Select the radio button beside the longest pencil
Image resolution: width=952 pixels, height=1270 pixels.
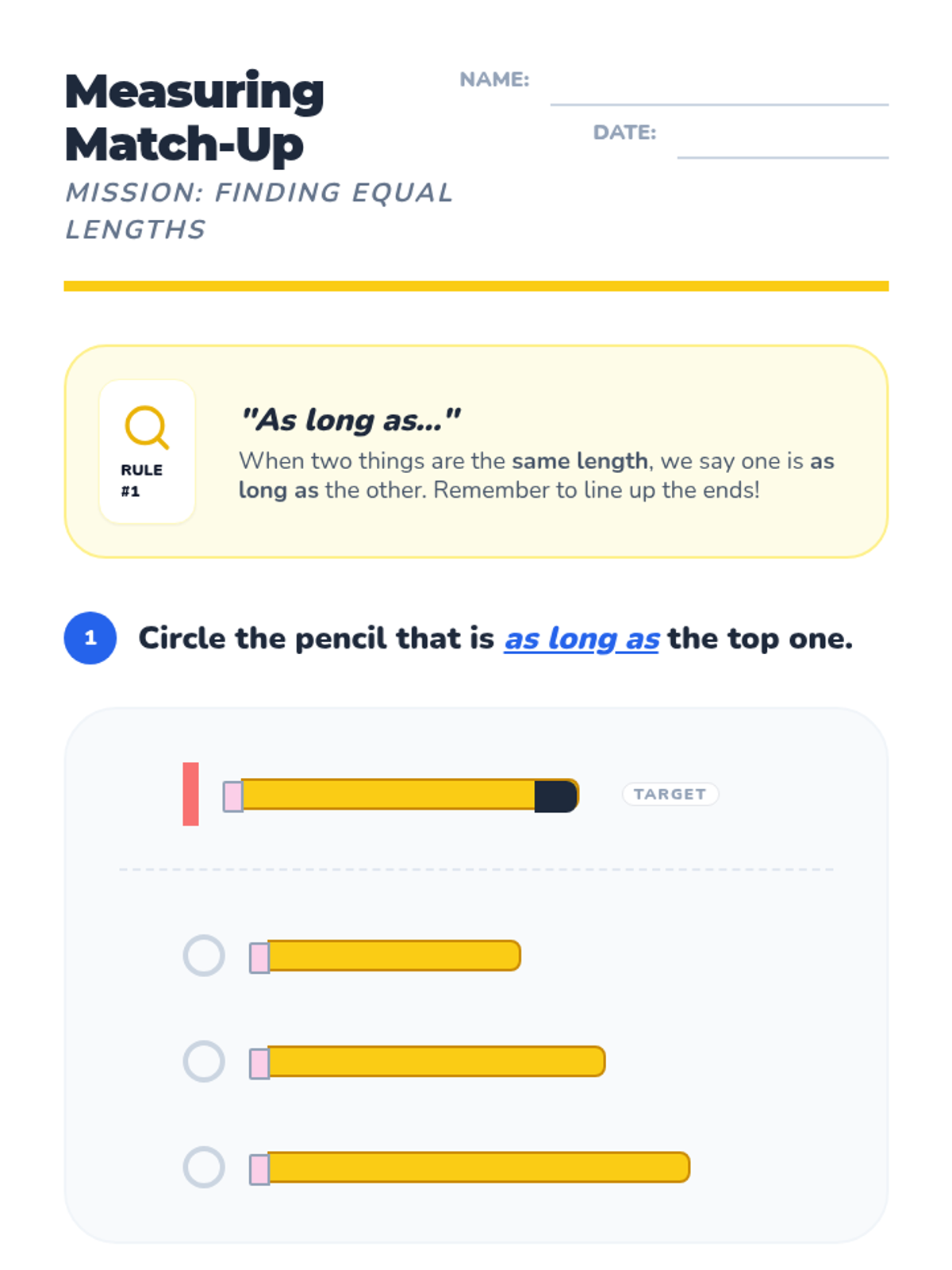click(x=204, y=1167)
